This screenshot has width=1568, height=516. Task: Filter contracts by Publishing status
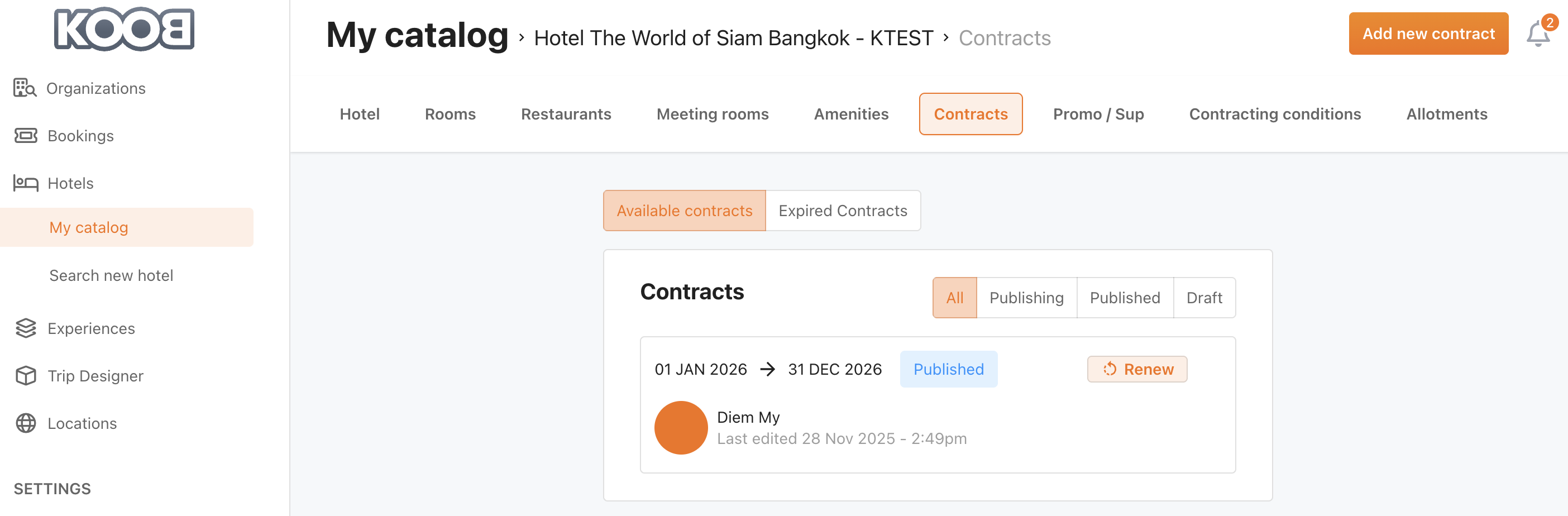tap(1026, 298)
